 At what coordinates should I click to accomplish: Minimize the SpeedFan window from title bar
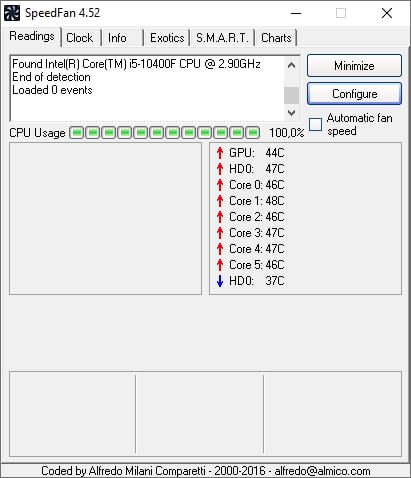(296, 13)
